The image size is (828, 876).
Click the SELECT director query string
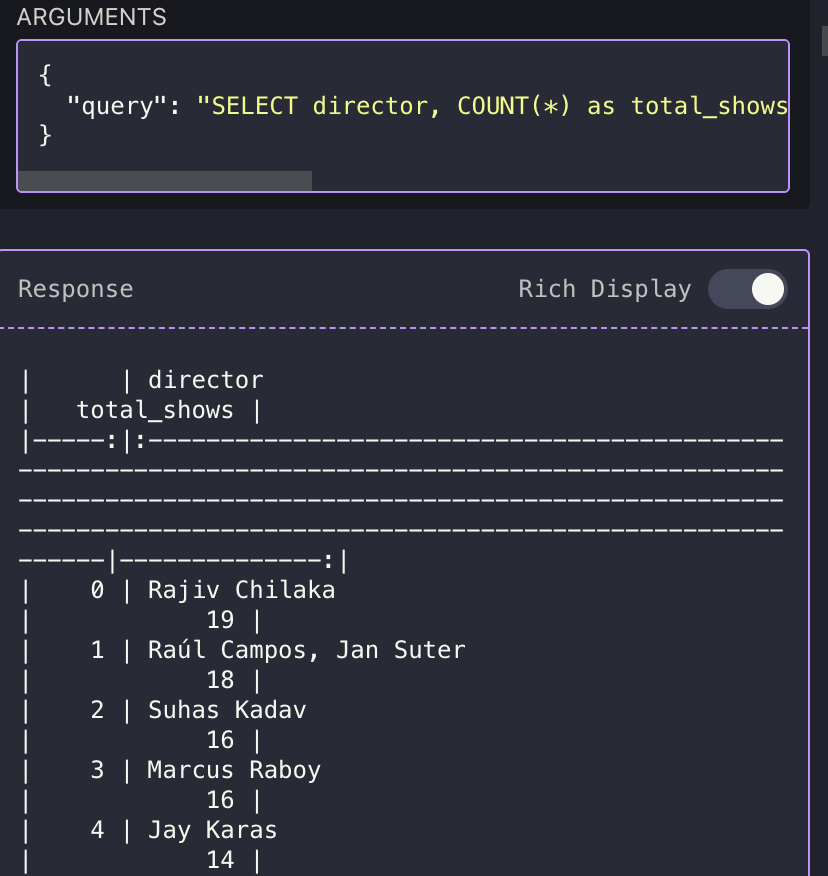(x=492, y=106)
